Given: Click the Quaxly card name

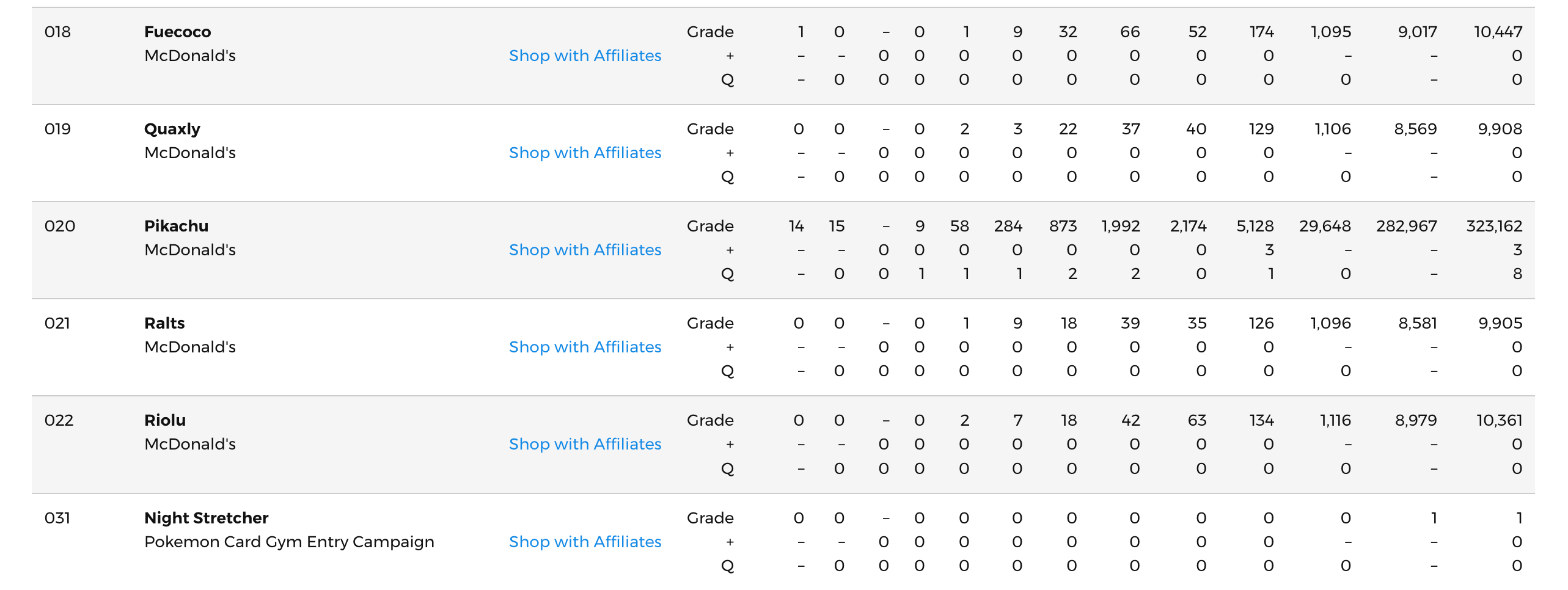Looking at the screenshot, I should [172, 129].
